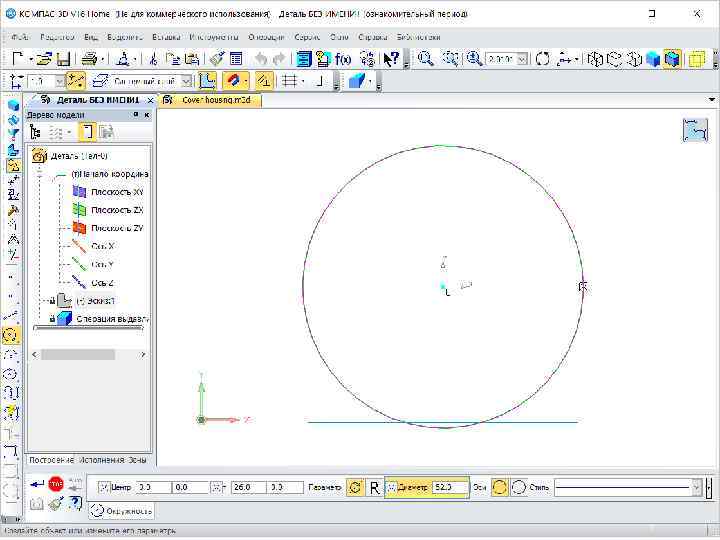Click the red Stop command button
This screenshot has width=720, height=540.
pyautogui.click(x=56, y=484)
